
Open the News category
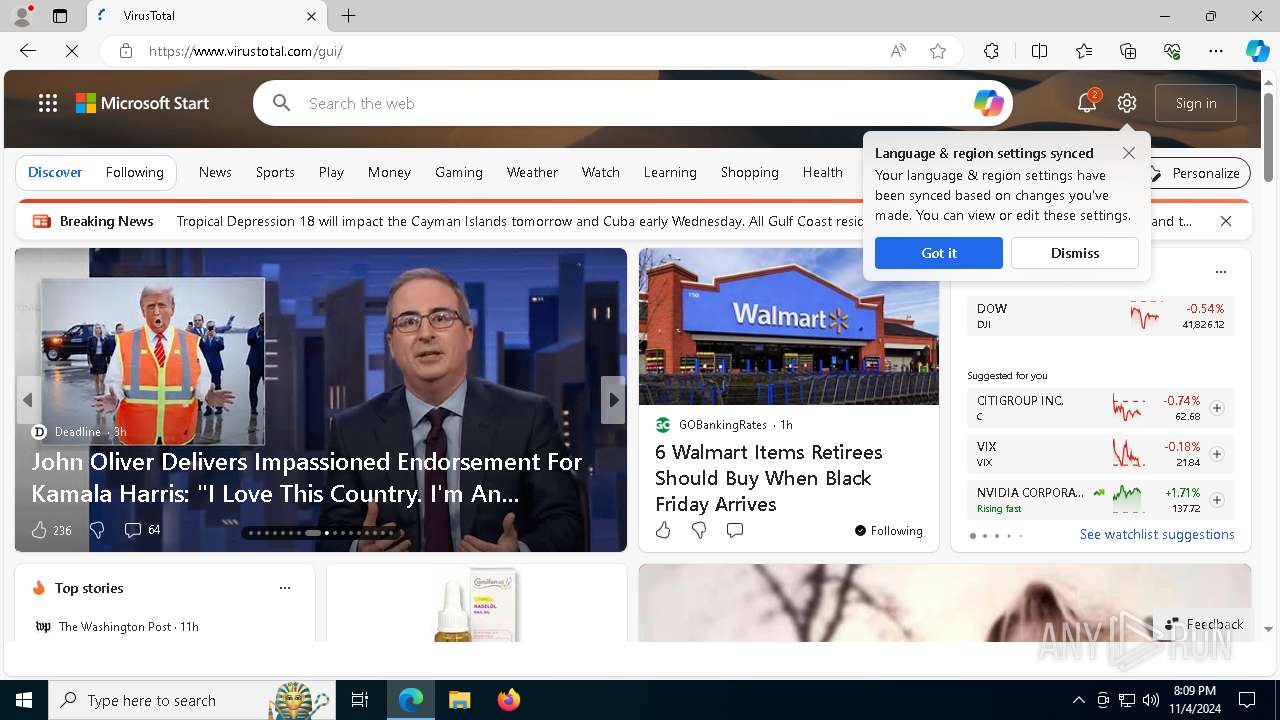[215, 172]
